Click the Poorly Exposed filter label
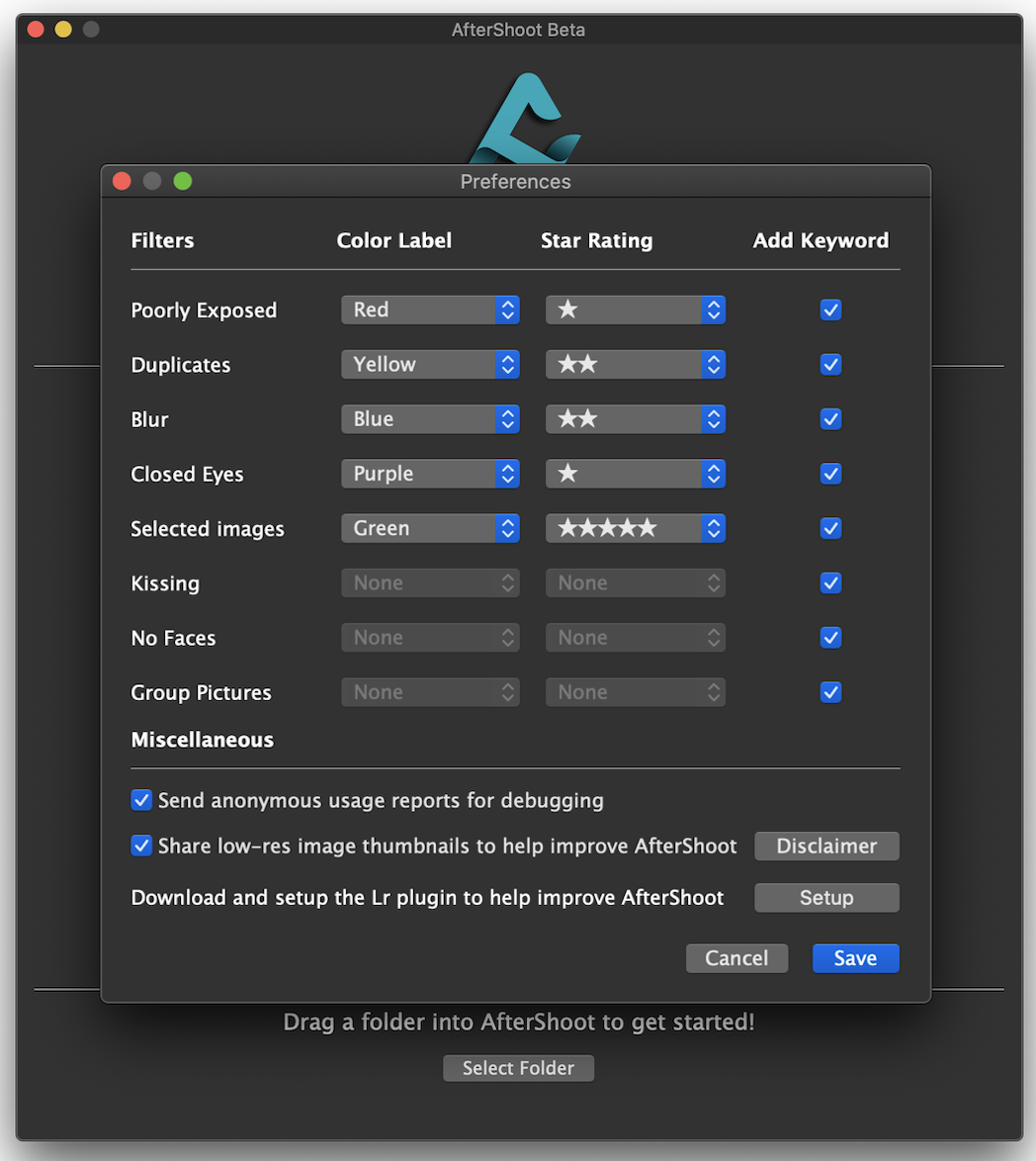The image size is (1036, 1161). point(204,311)
